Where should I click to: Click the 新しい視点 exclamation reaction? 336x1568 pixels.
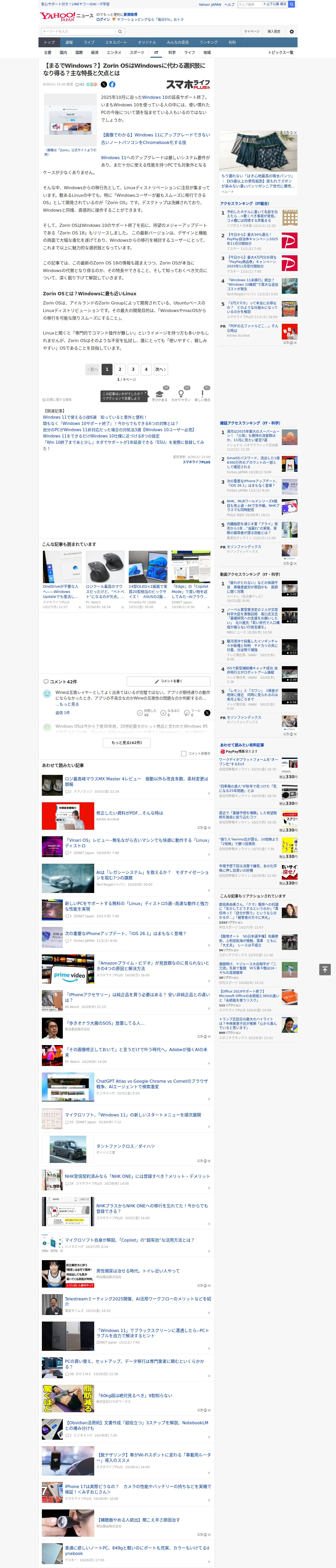coord(203,396)
